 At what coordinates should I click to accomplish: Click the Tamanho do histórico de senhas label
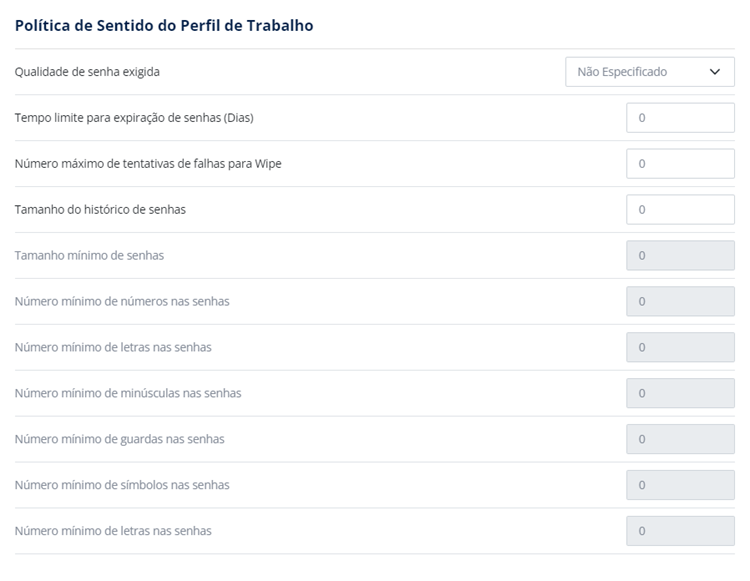(100, 209)
